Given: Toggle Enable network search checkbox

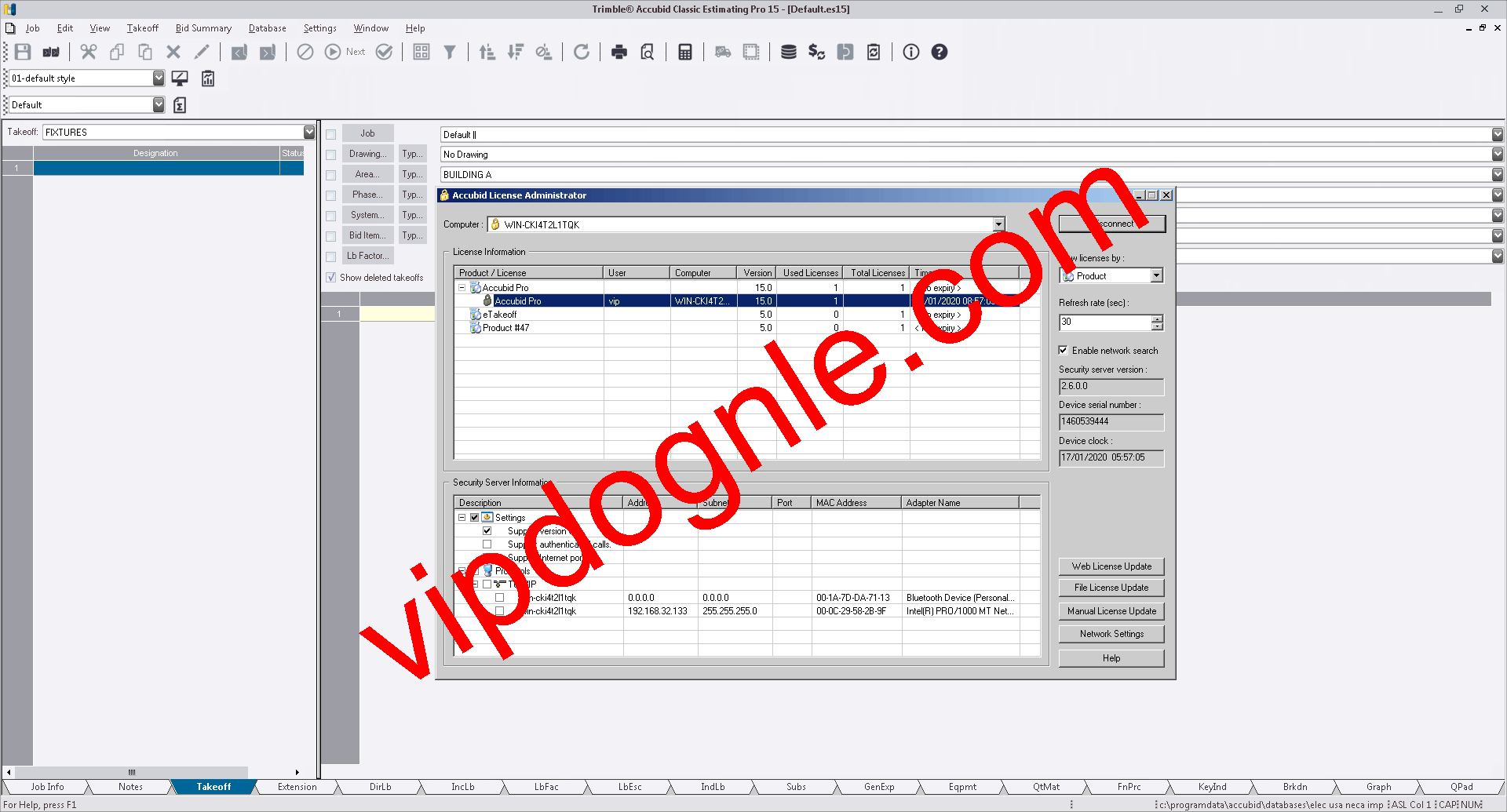Looking at the screenshot, I should click(1064, 351).
